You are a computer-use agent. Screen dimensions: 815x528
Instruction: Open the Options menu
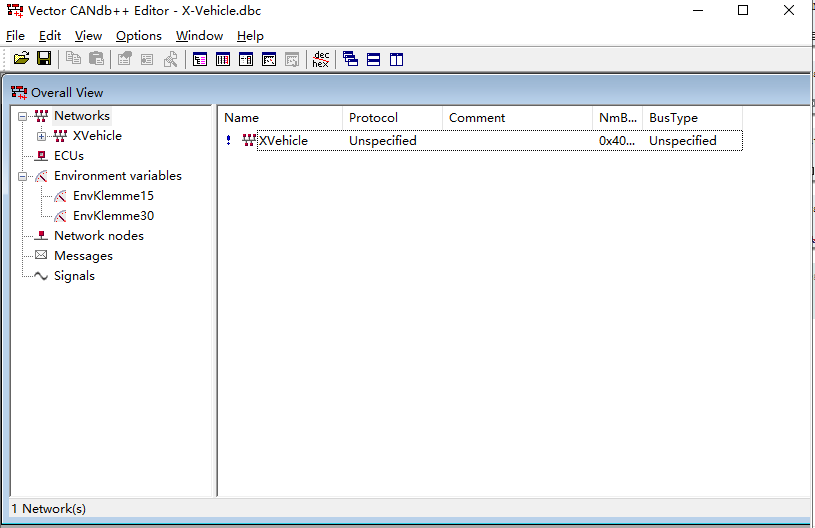[139, 36]
